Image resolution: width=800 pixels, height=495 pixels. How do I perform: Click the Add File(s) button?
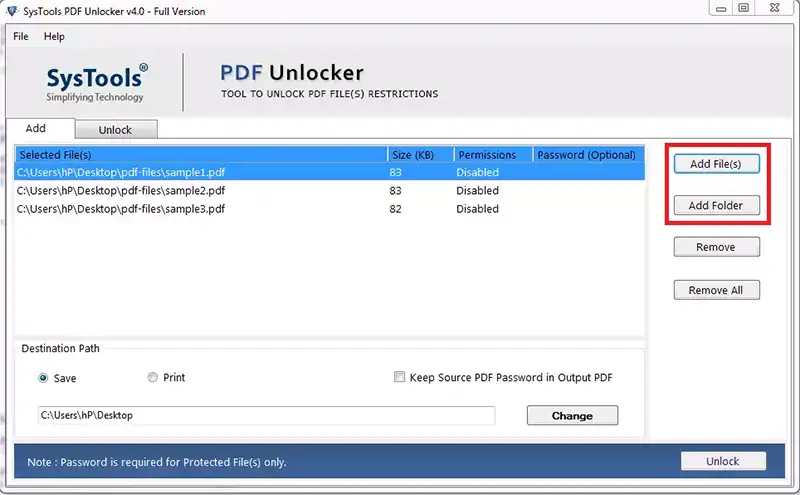[x=716, y=164]
